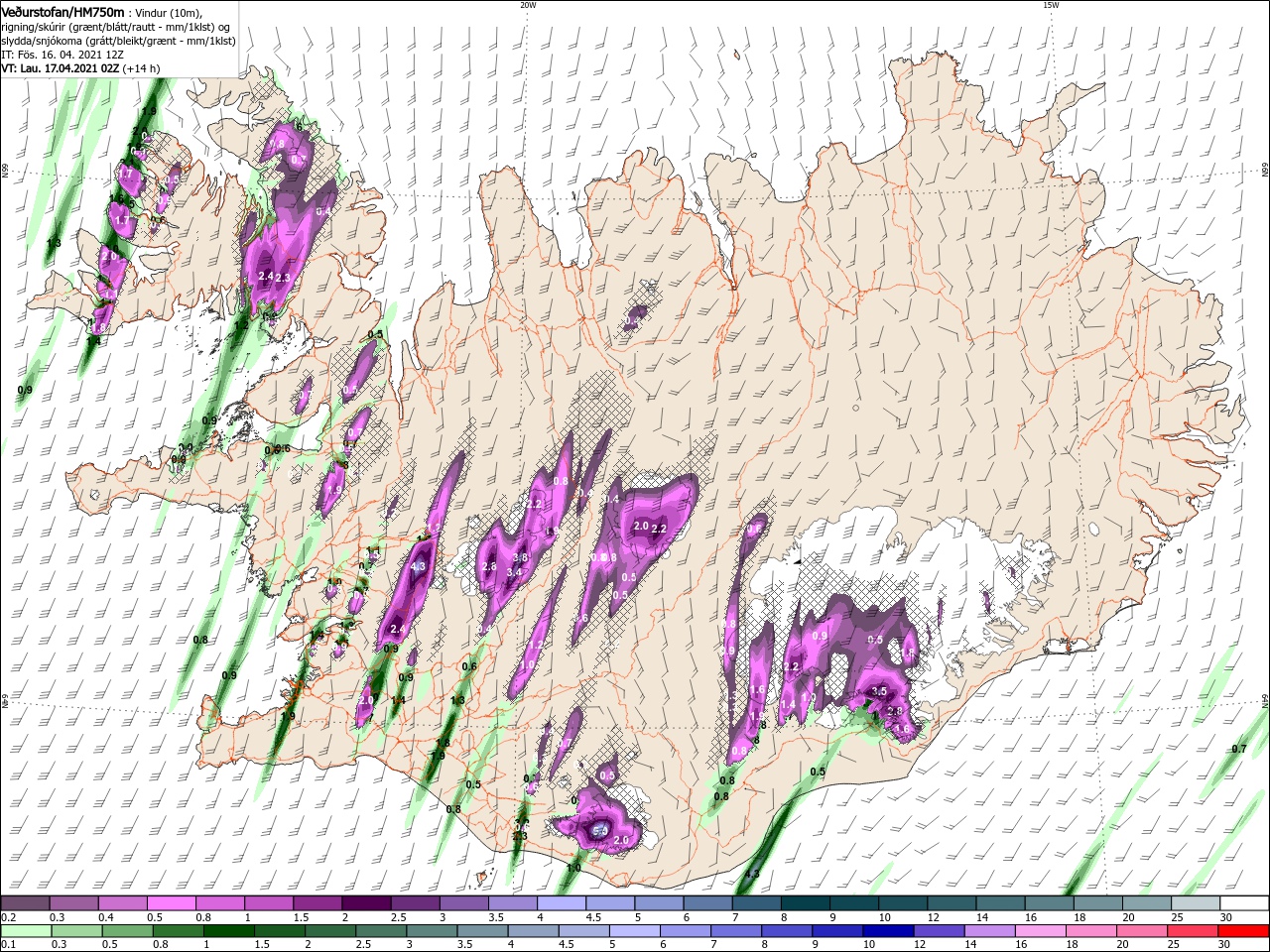Select the rigning/skúrir legend description line
Screen dimensions: 1270x952
116,27
